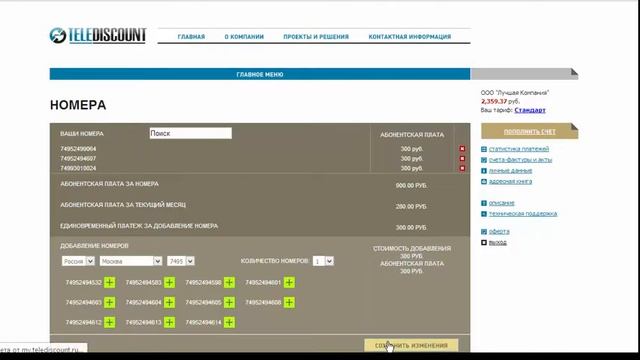Add number 74952494613 with plus icon
Screen dimensions: 640x360
click(x=169, y=322)
